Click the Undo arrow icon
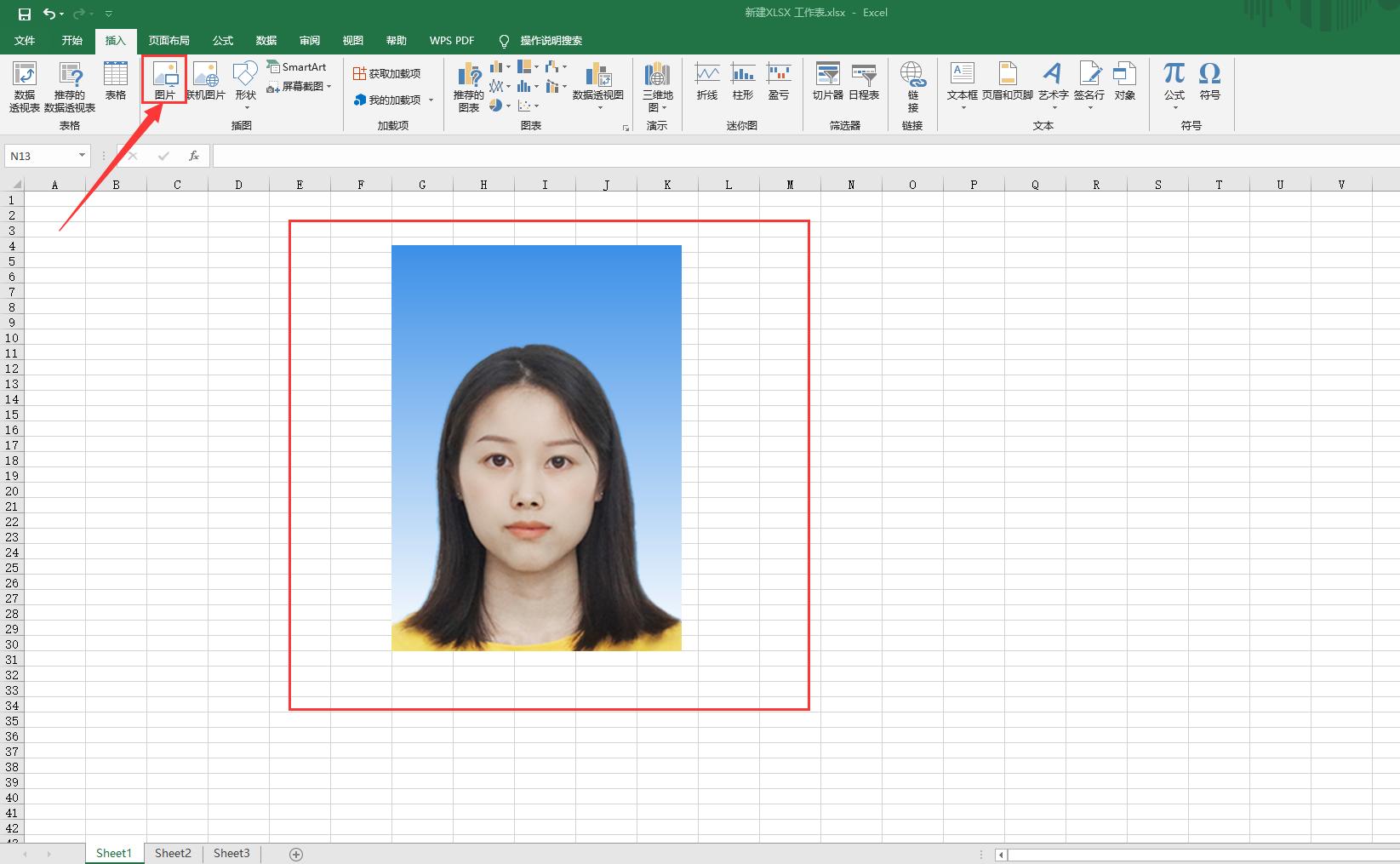This screenshot has width=1400, height=864. click(x=50, y=14)
